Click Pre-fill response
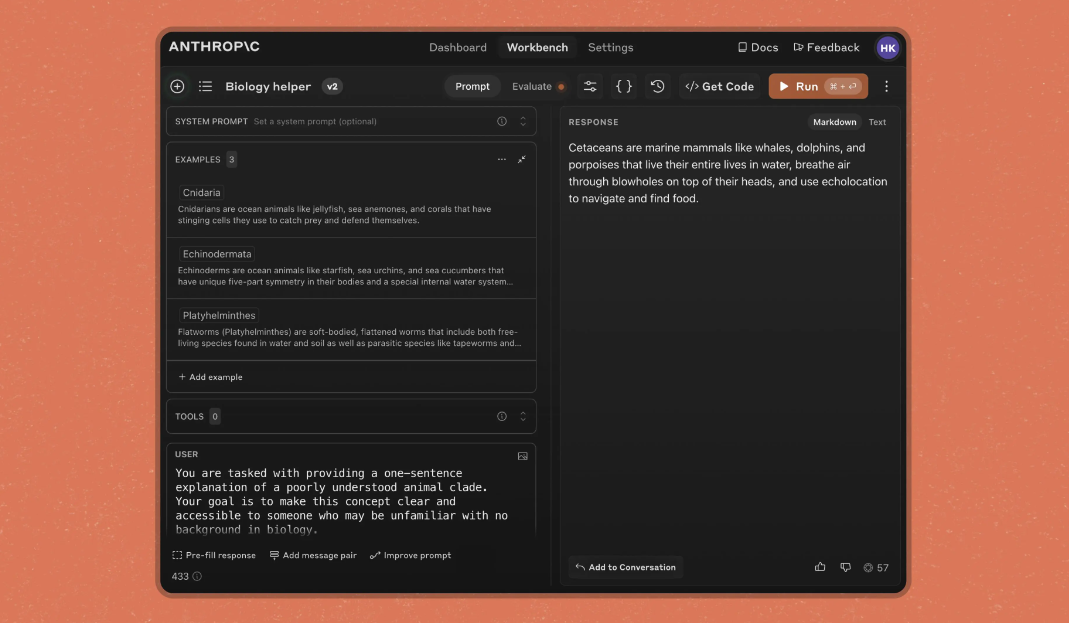Image resolution: width=1069 pixels, height=623 pixels. pyautogui.click(x=214, y=556)
